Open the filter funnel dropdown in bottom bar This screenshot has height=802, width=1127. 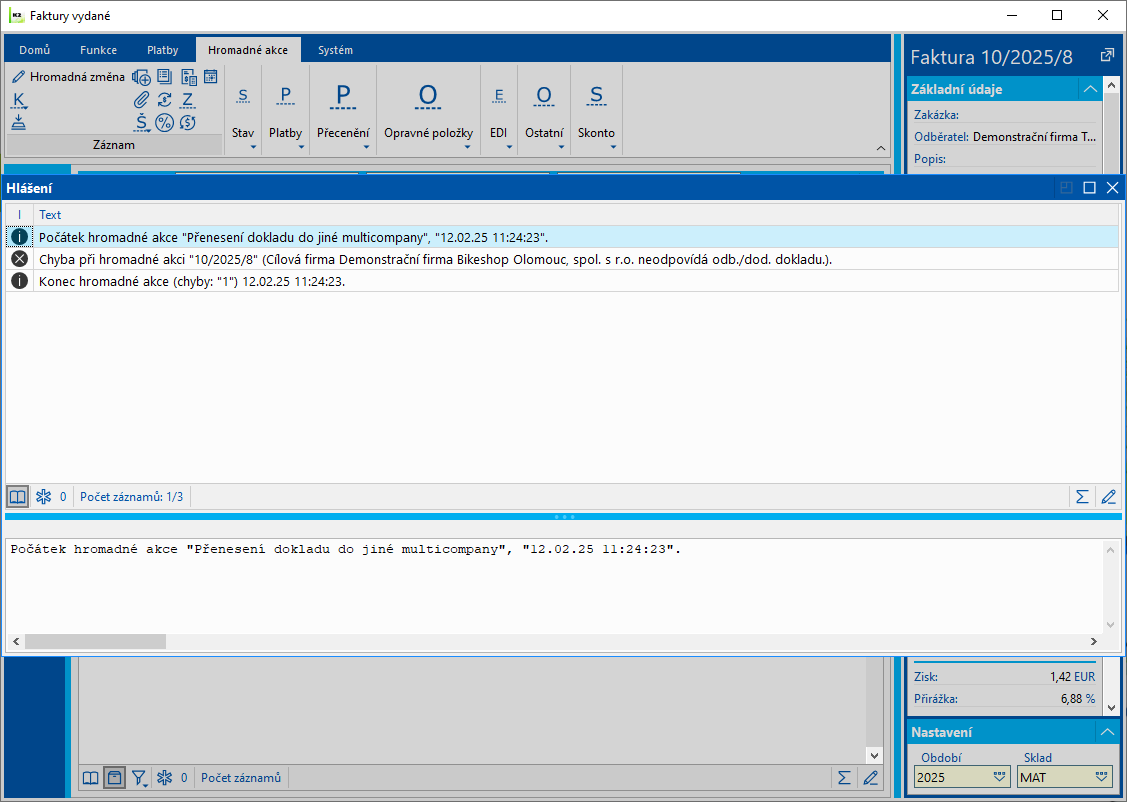point(140,778)
